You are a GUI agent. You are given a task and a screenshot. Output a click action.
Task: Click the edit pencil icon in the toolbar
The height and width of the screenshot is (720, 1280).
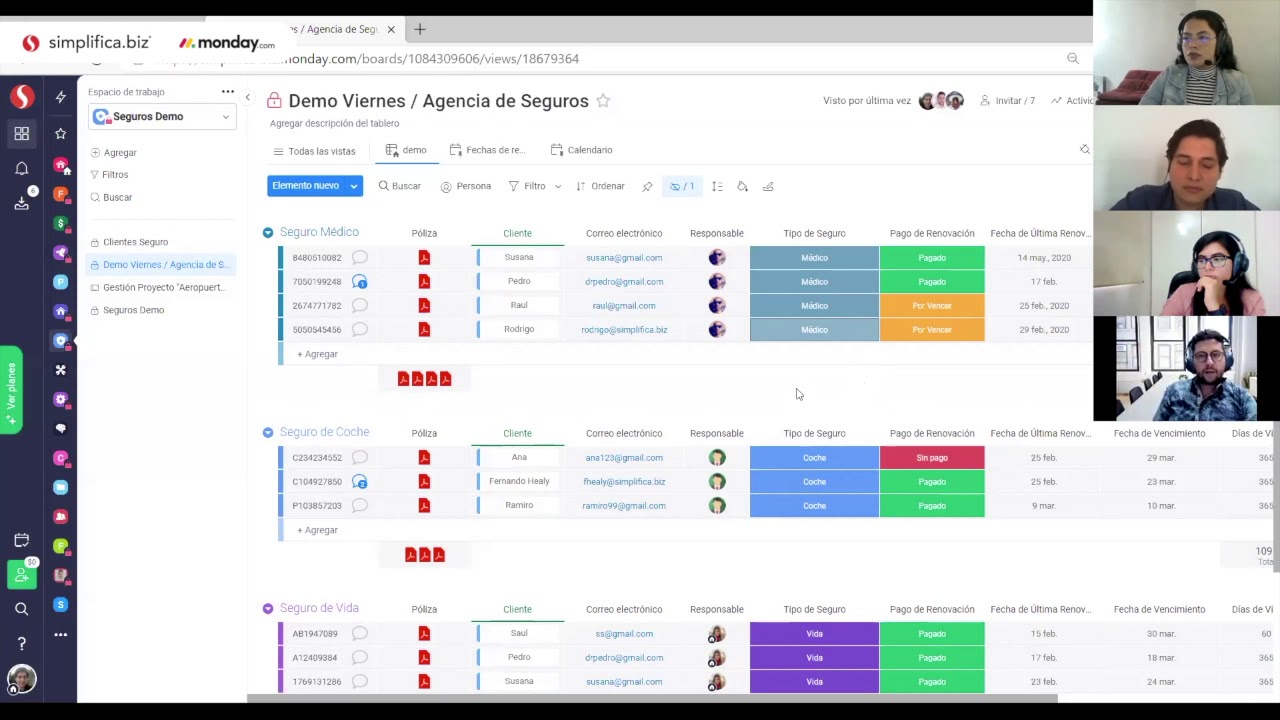click(x=768, y=186)
